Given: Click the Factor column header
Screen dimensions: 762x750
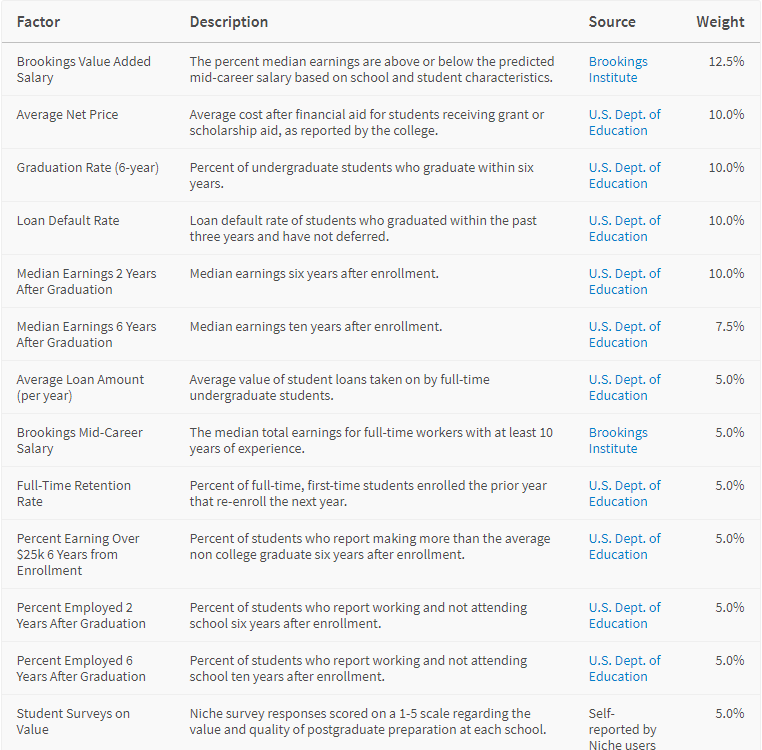Looking at the screenshot, I should 38,22.
